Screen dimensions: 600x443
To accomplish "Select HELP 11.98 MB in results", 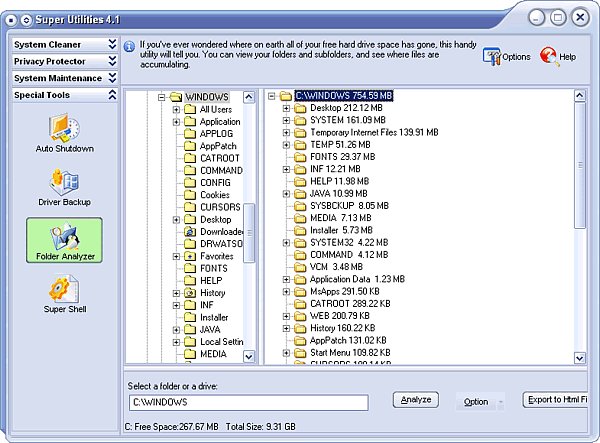I will coord(339,181).
